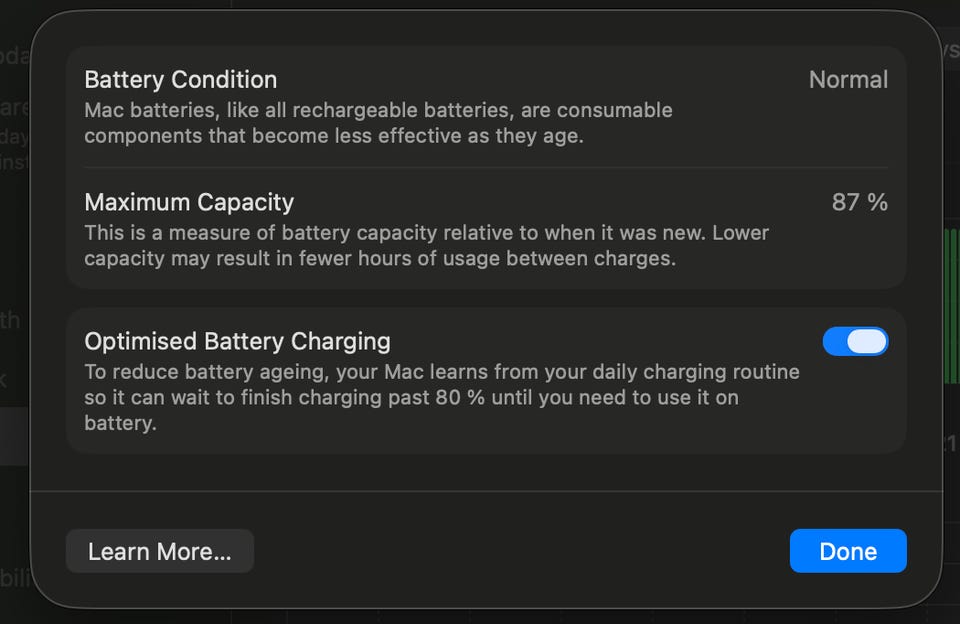Click the highlighted sidebar row behind the dialog
Viewport: 960px width, 624px height.
click(14, 436)
